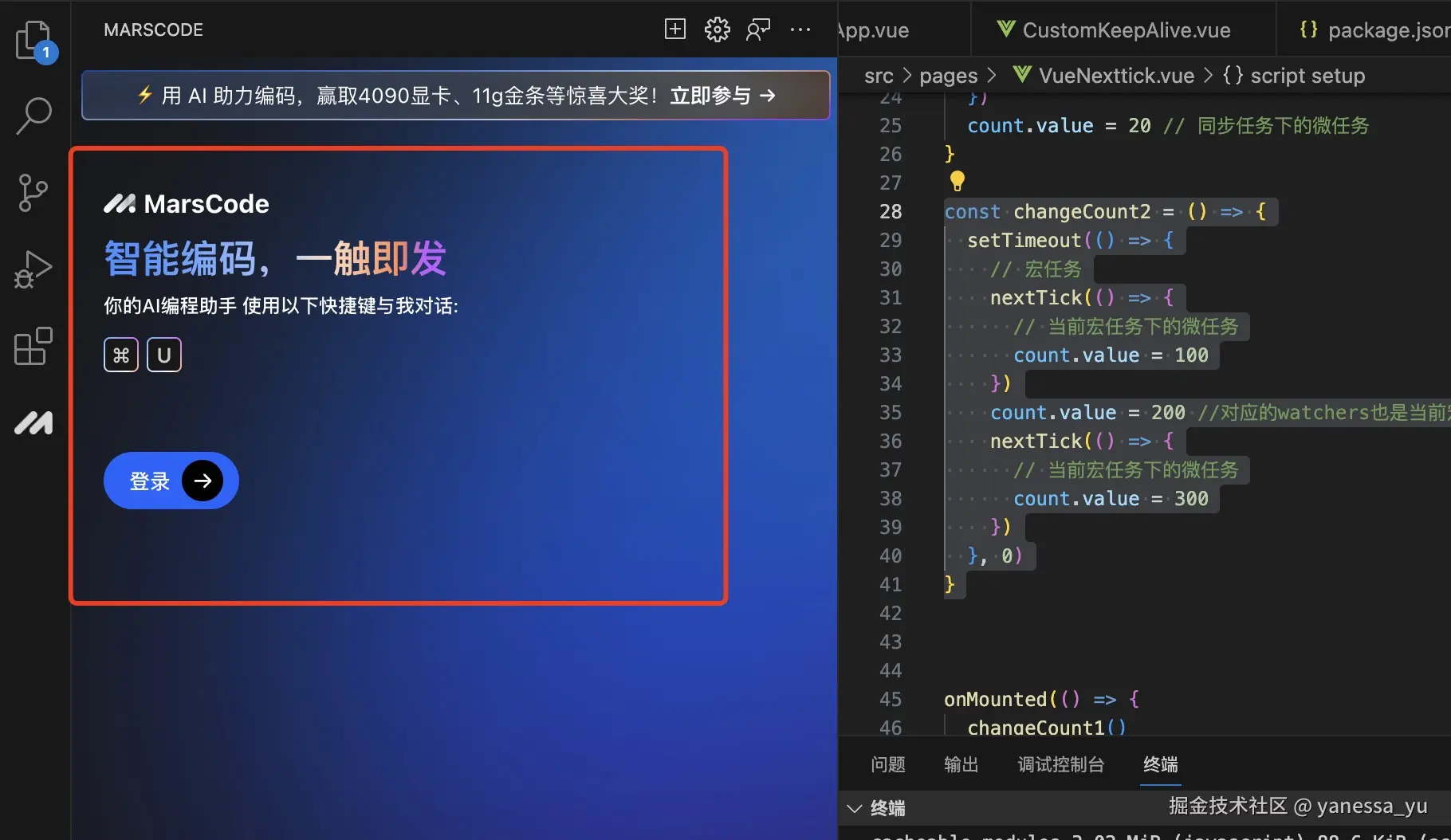Click the MarsCode logo heading
The height and width of the screenshot is (840, 1451).
(187, 204)
